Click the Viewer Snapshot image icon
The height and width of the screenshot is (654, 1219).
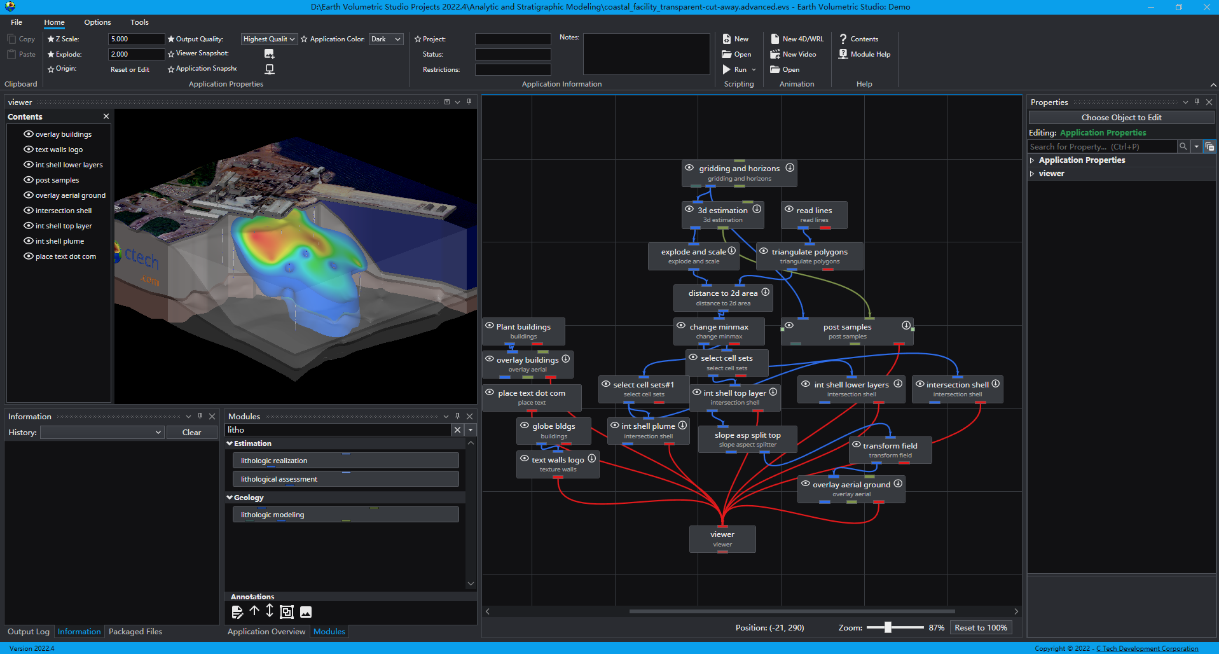pos(269,54)
